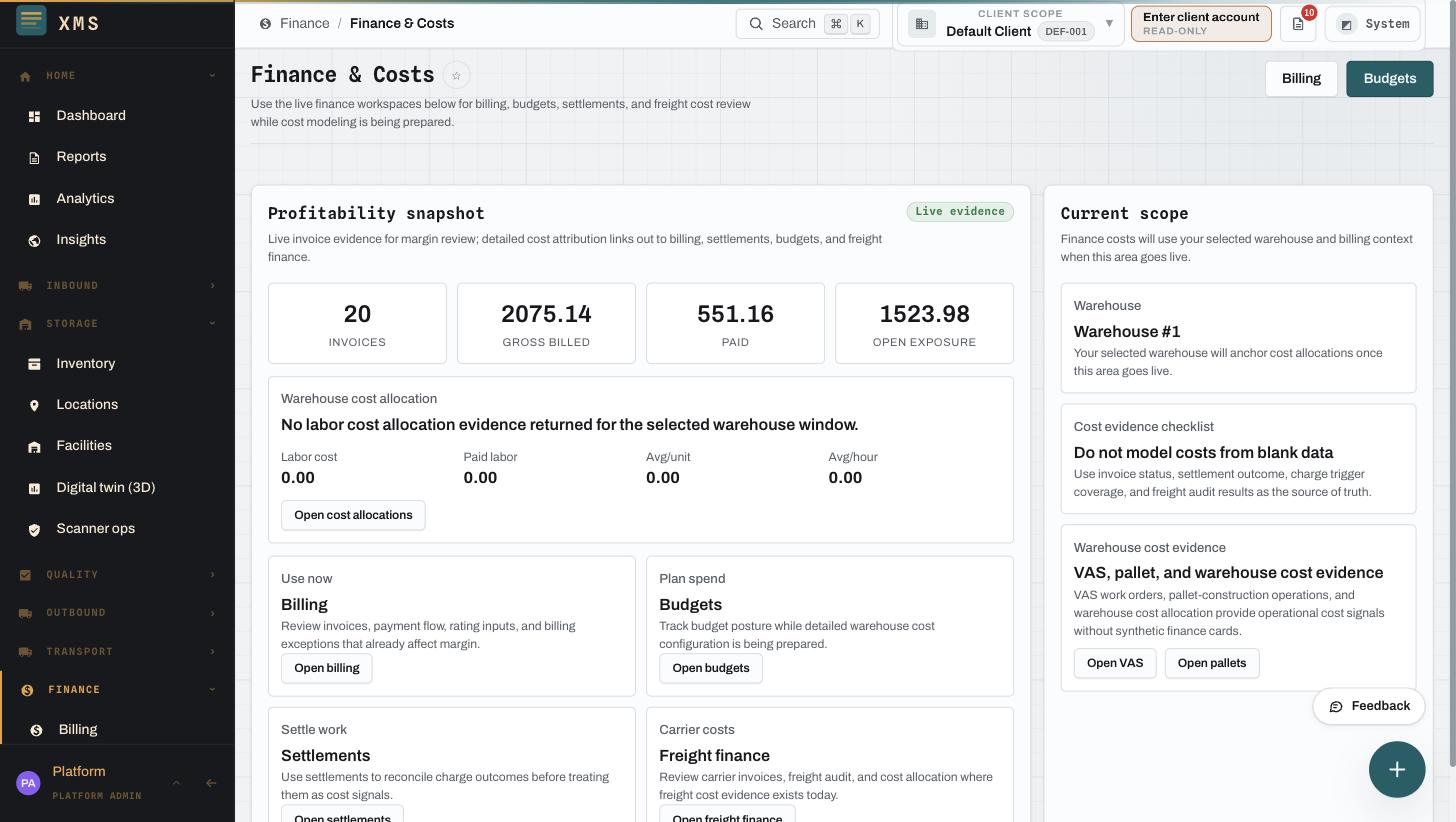Viewport: 1456px width, 822px height.
Task: Click Enter client account button
Action: pyautogui.click(x=1201, y=24)
